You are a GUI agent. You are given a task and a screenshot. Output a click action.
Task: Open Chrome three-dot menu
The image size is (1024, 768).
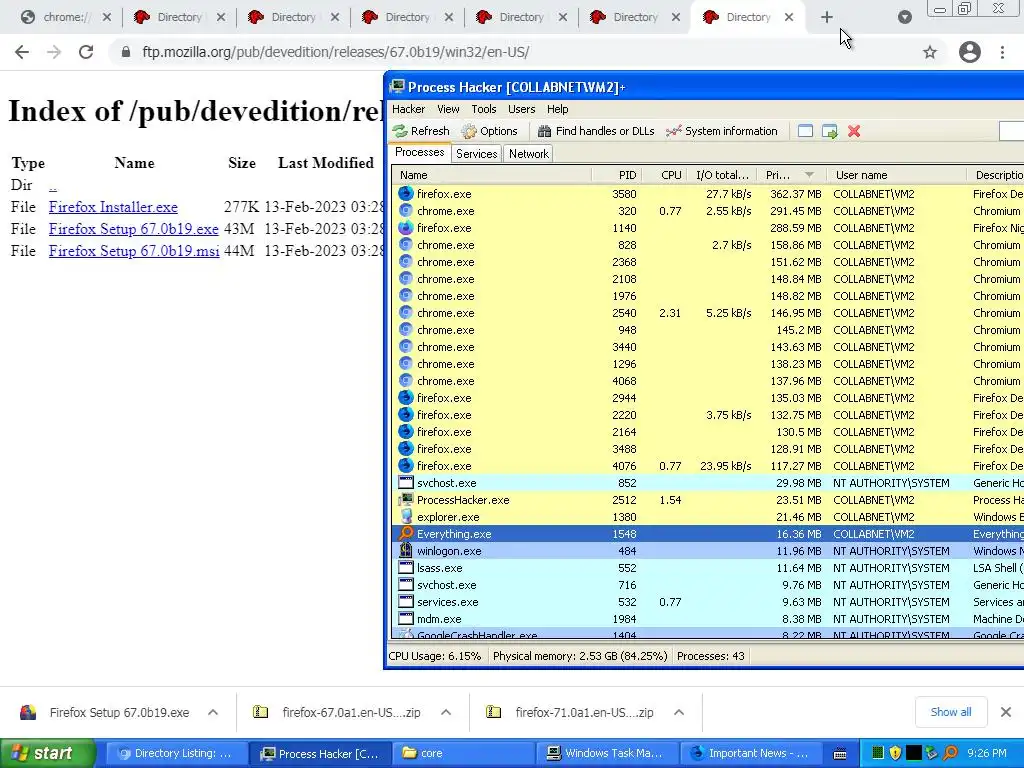point(1002,52)
